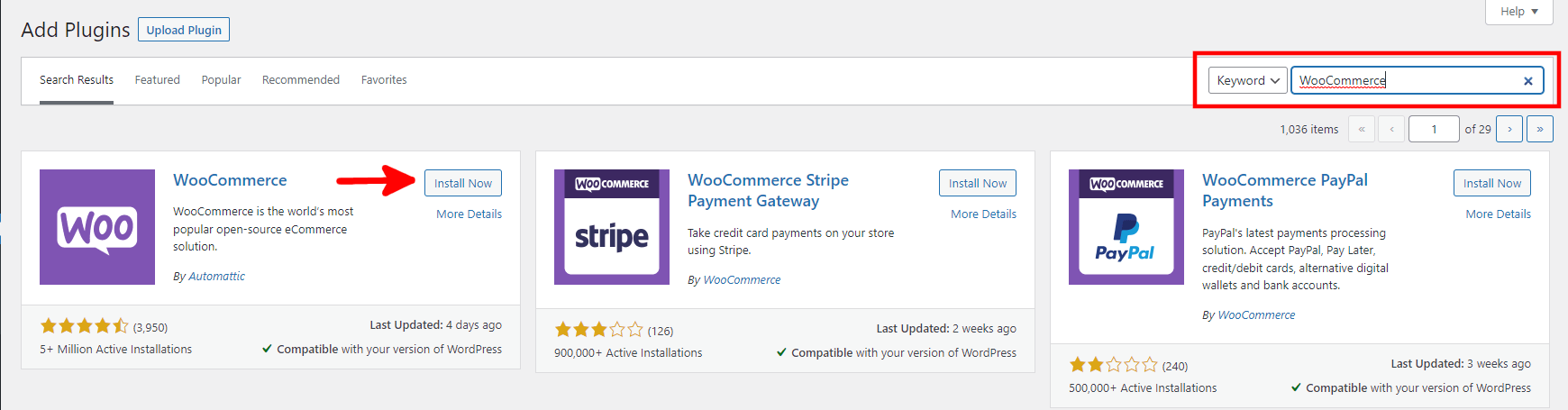1568x410 pixels.
Task: Expand the Help dropdown
Action: [x=1519, y=12]
